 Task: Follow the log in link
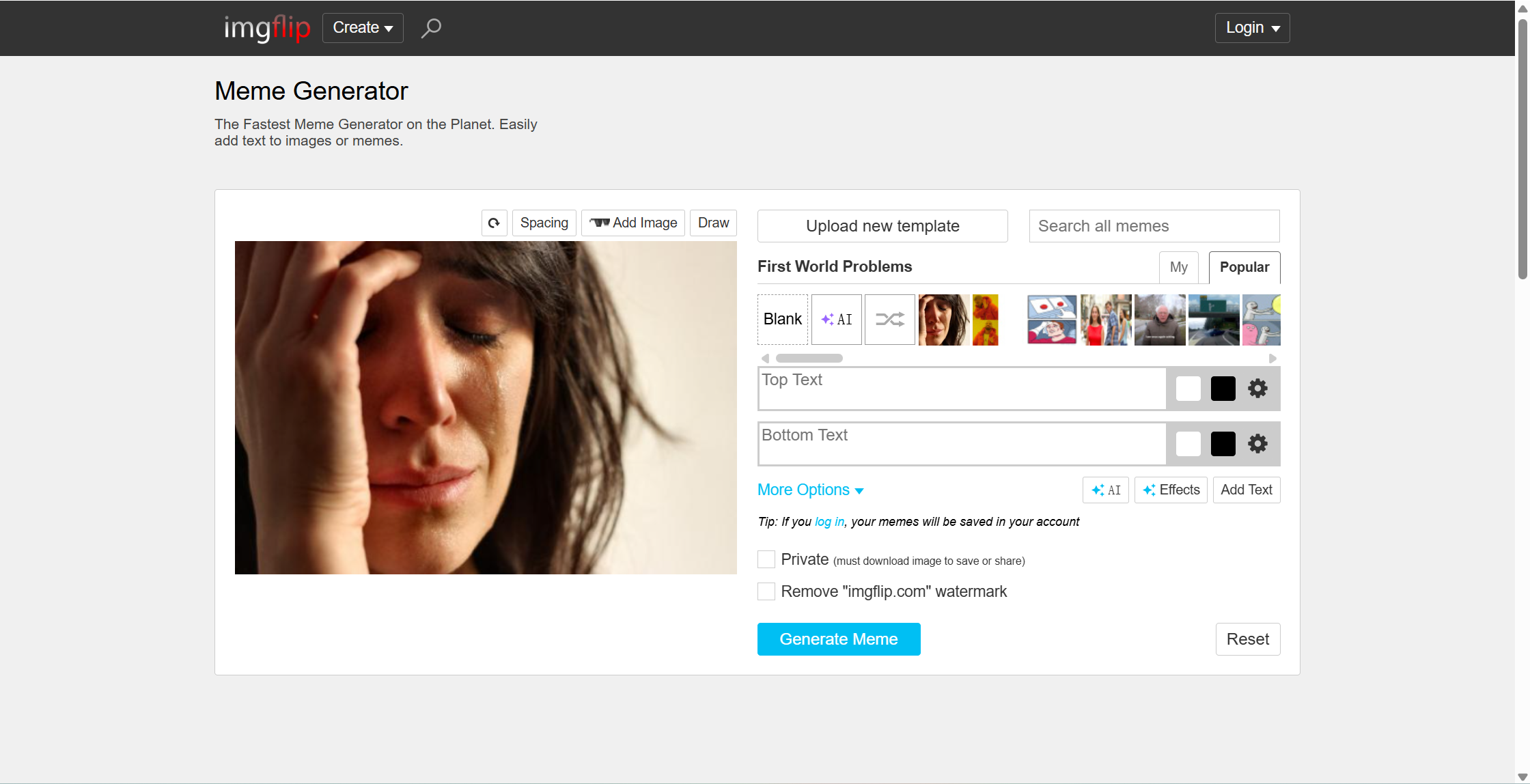829,522
